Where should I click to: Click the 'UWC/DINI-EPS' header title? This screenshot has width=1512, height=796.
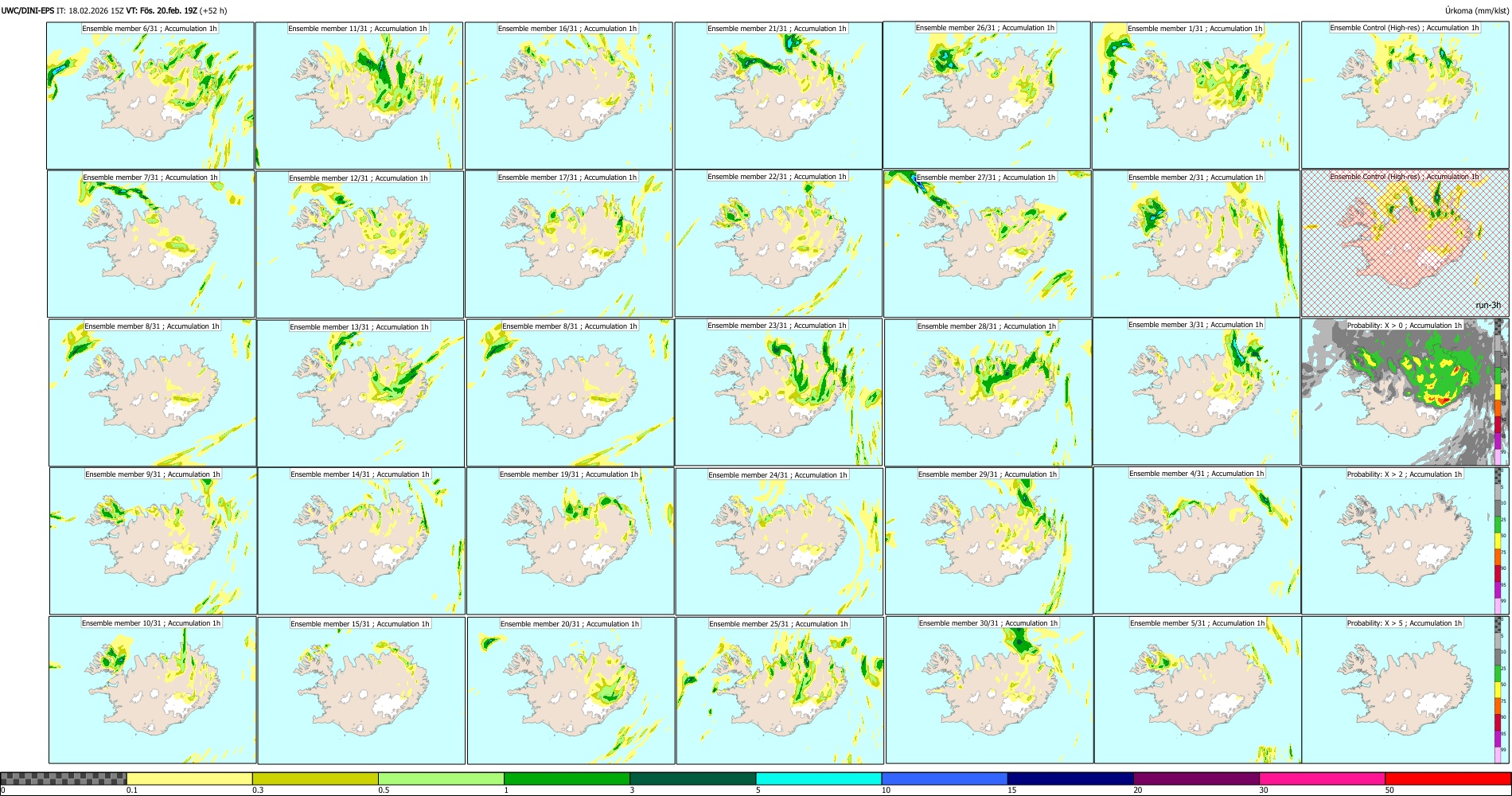click(x=28, y=10)
